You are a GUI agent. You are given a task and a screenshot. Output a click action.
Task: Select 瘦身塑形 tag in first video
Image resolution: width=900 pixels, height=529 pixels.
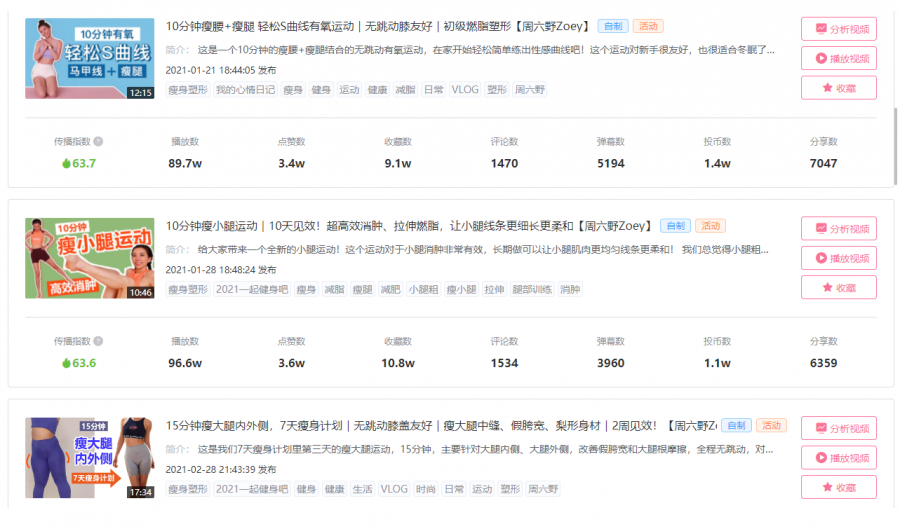(188, 90)
